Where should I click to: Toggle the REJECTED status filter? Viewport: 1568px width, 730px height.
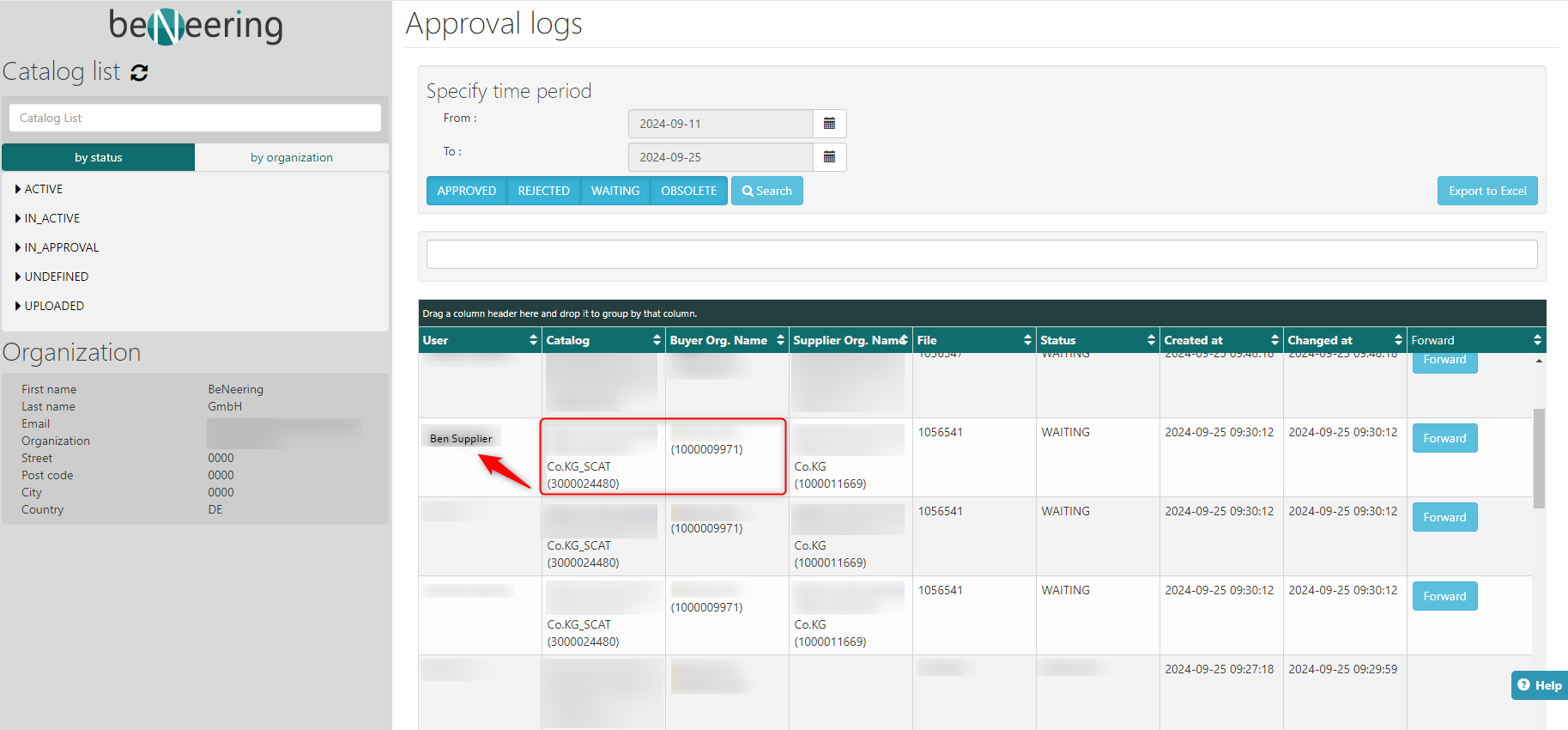pyautogui.click(x=543, y=191)
